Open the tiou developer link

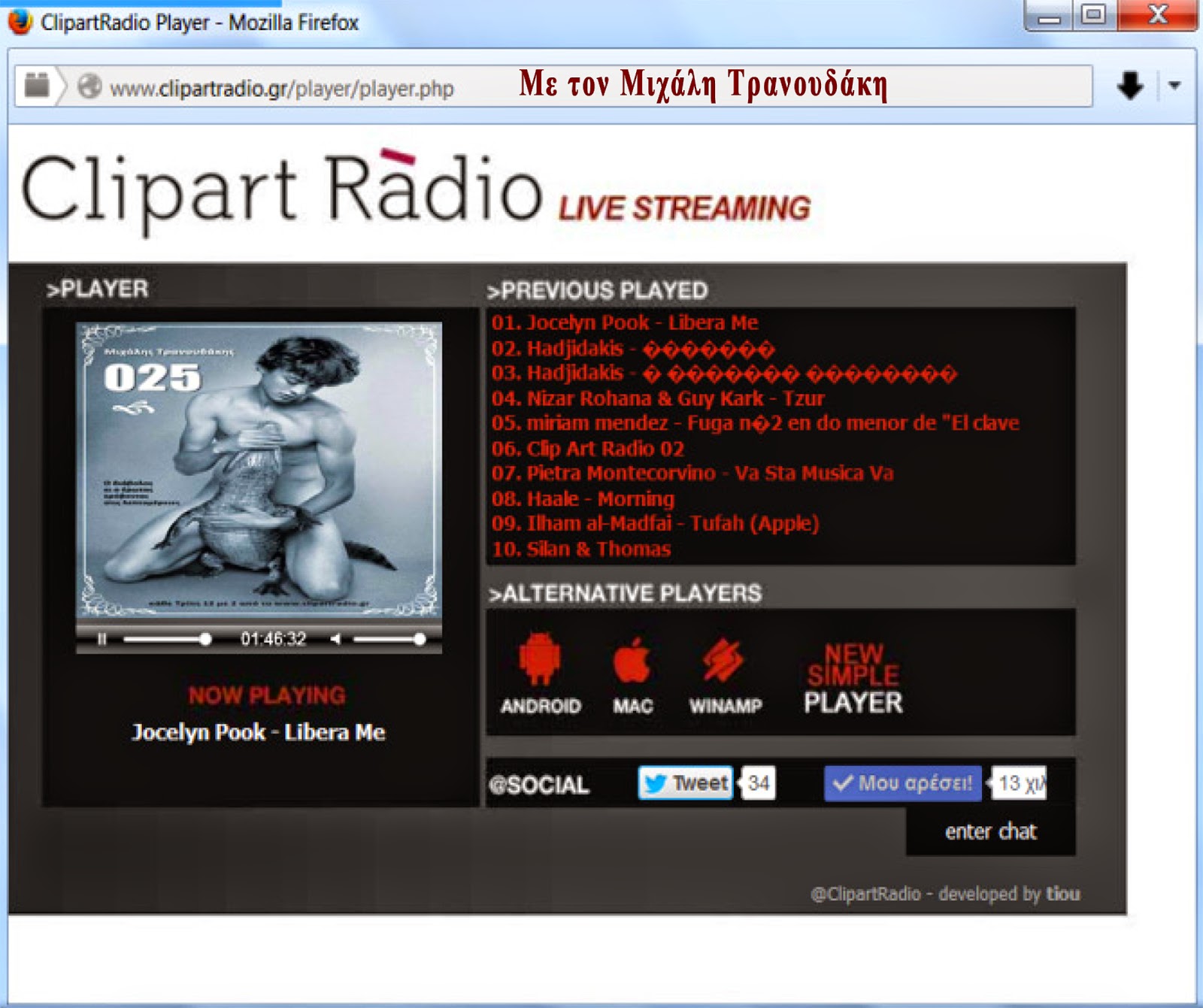tap(1064, 894)
